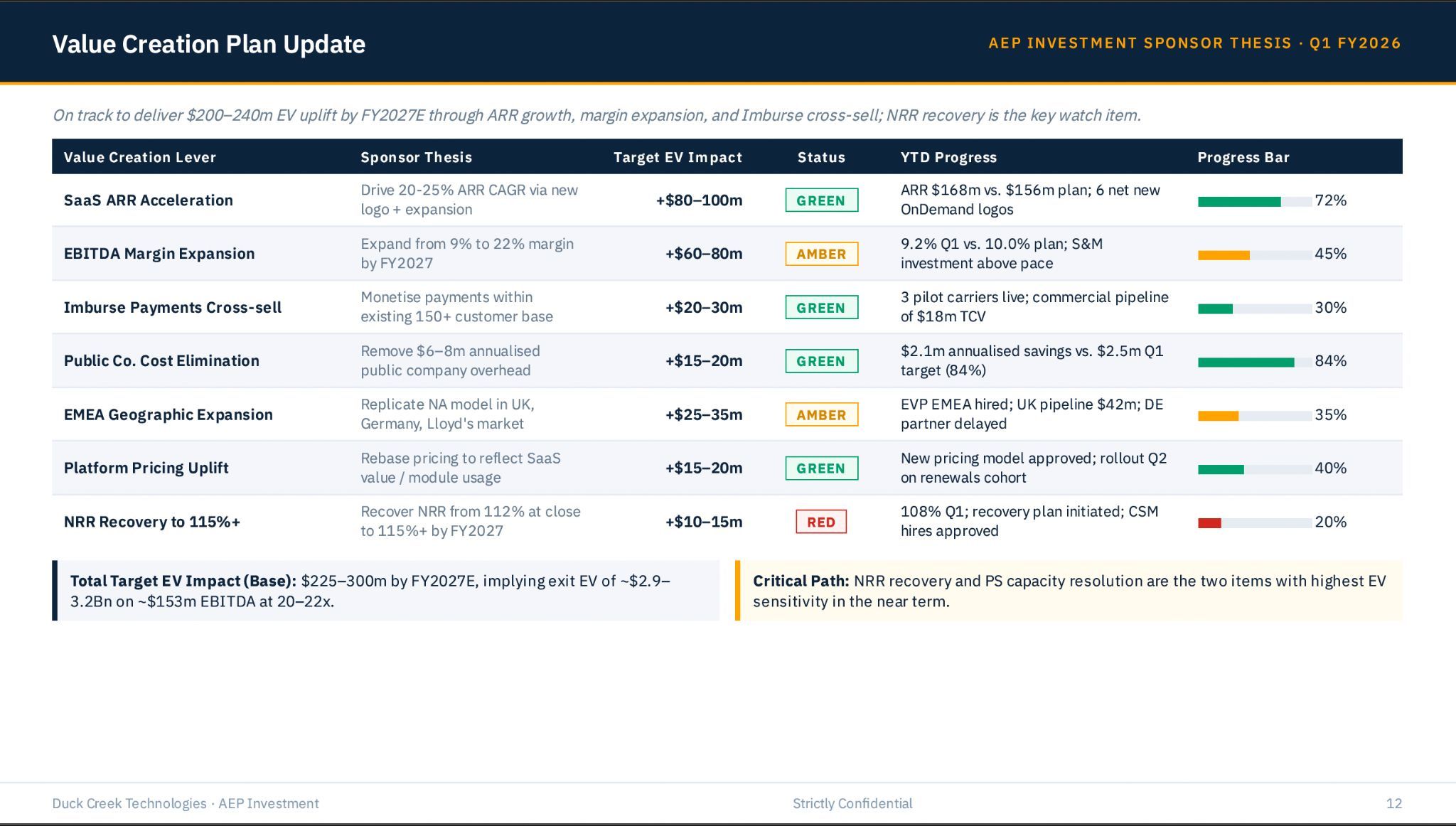The height and width of the screenshot is (826, 1456).
Task: Click the Value Creation Lever column header
Action: click(140, 157)
